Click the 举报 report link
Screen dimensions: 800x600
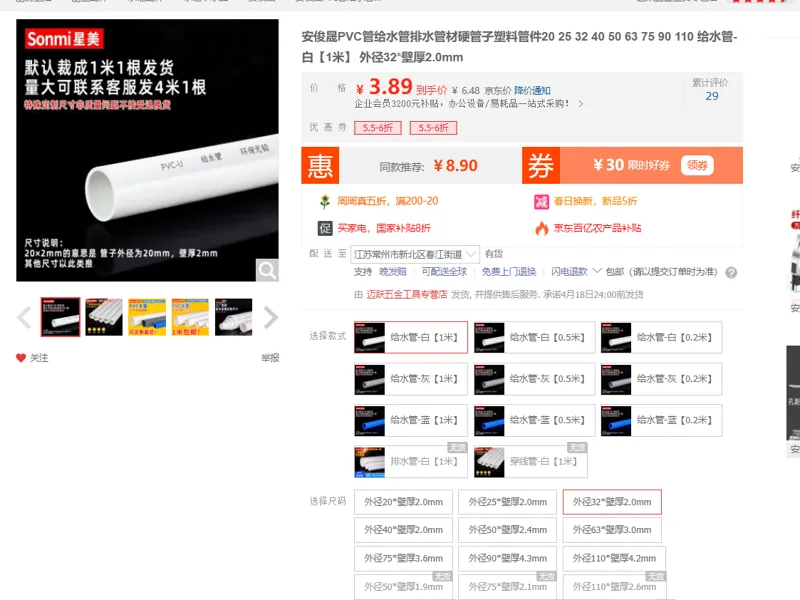270,358
